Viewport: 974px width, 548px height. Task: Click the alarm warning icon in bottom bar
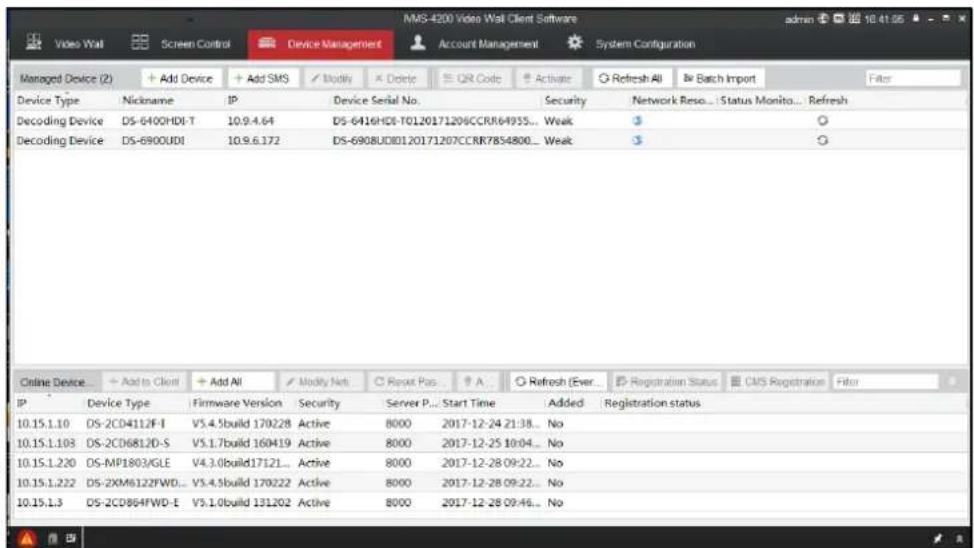(x=27, y=539)
